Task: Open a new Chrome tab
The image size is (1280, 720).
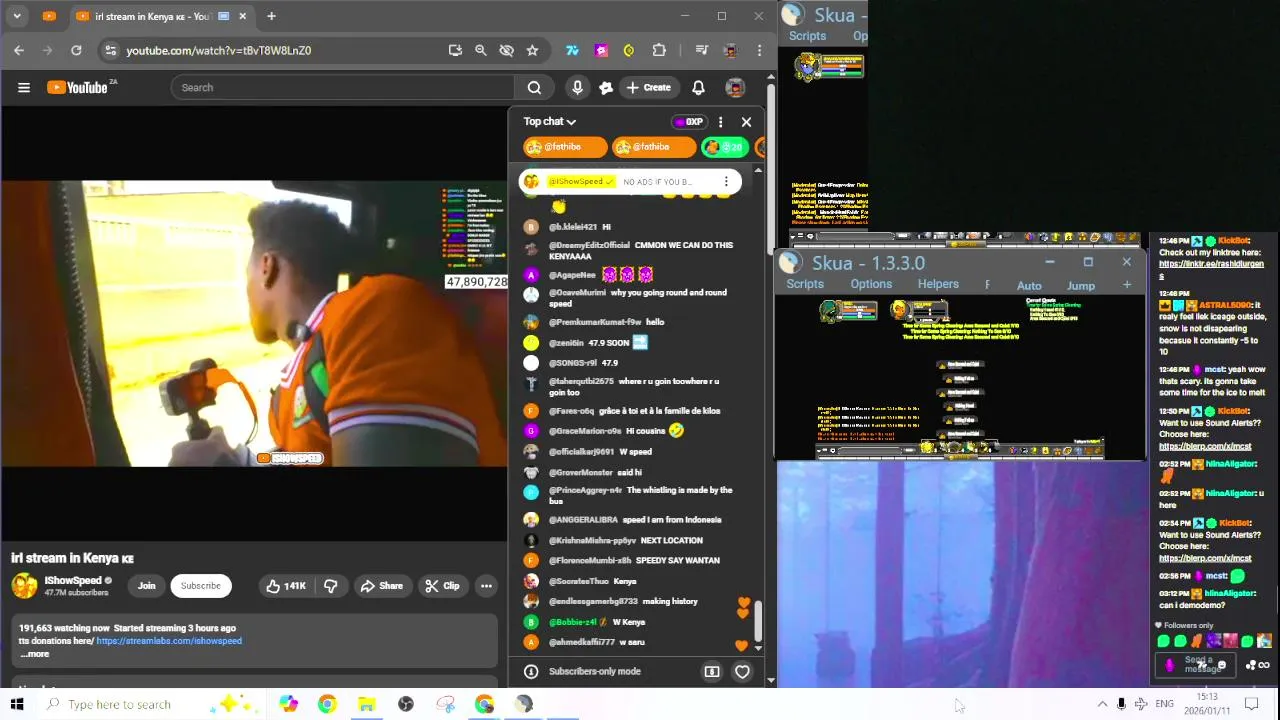Action: point(271,16)
